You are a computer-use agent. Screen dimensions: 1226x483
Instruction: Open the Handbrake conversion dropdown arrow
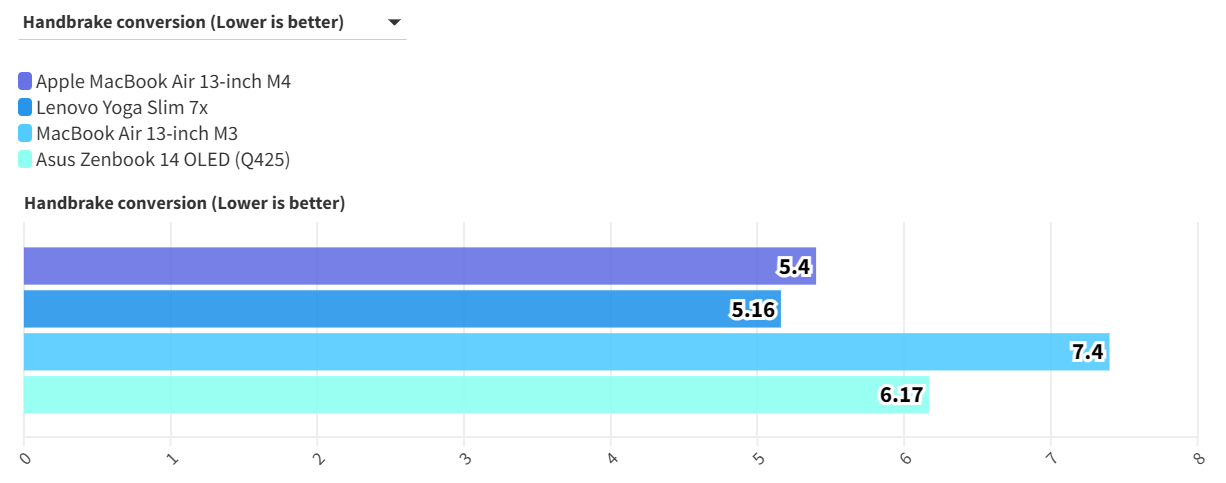[x=394, y=22]
